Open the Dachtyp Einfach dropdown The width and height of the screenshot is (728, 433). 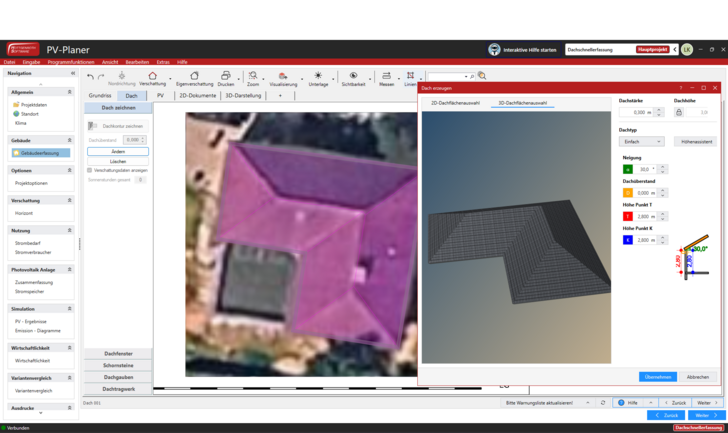coord(641,142)
